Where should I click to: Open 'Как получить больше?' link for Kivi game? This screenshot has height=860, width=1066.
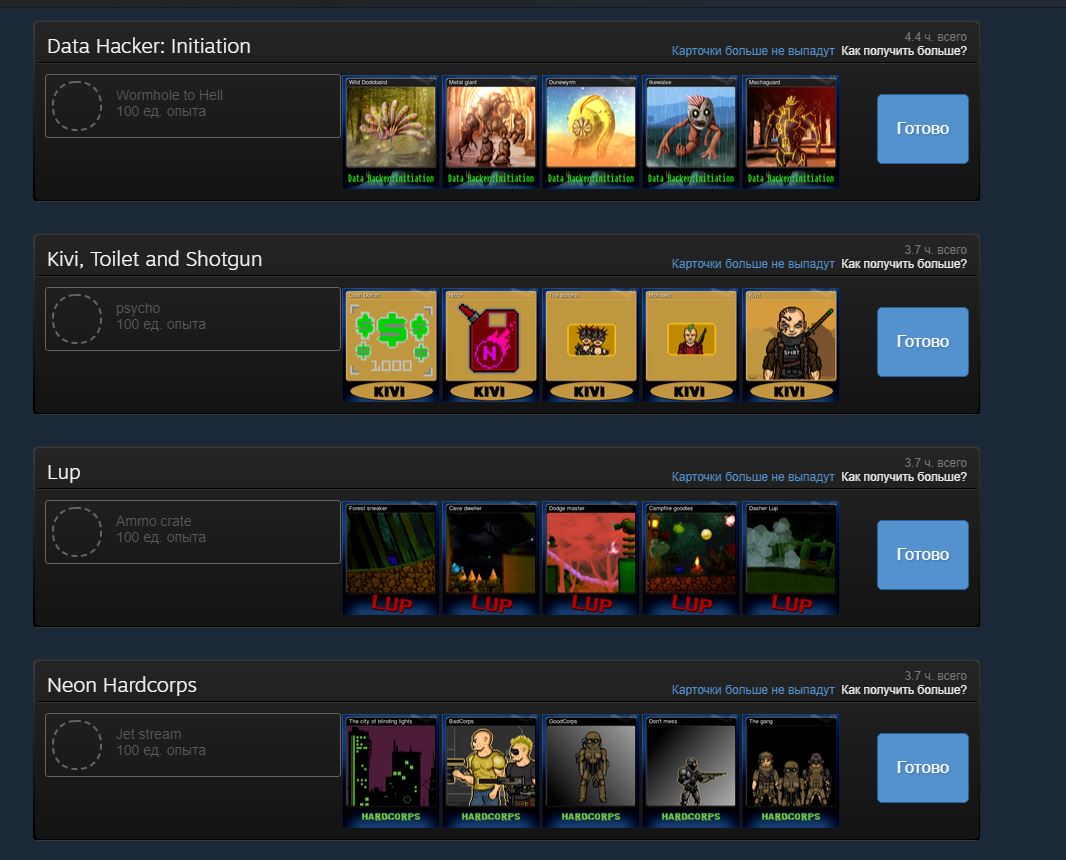click(904, 264)
